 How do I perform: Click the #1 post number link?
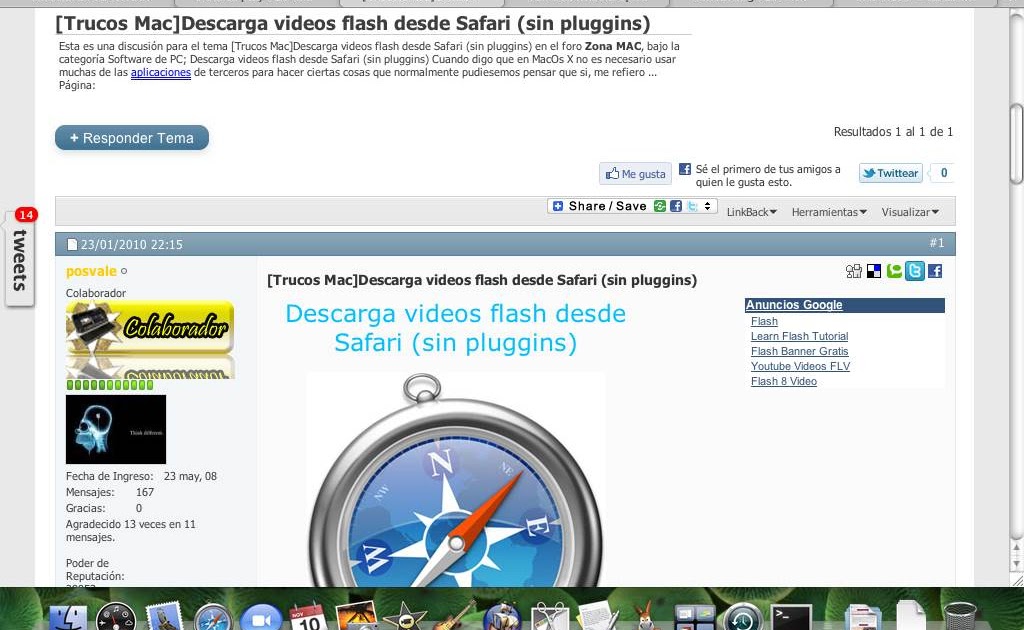936,243
